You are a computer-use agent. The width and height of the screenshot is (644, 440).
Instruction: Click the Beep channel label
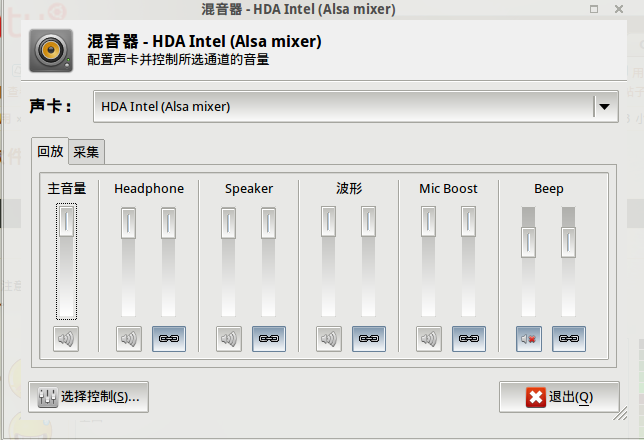[x=549, y=189]
